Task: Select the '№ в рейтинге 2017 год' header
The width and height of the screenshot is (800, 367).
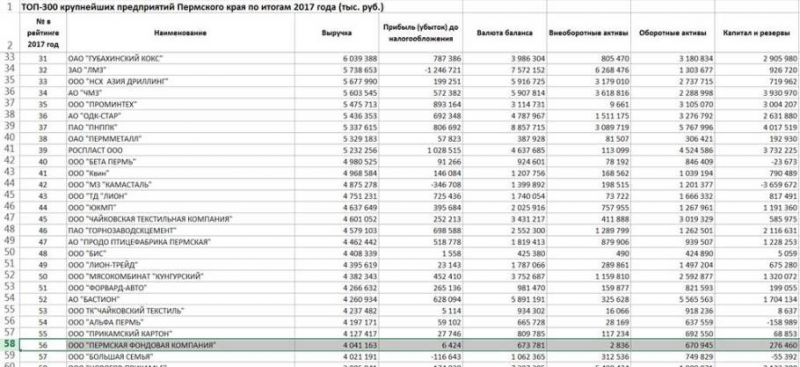Action: point(43,33)
